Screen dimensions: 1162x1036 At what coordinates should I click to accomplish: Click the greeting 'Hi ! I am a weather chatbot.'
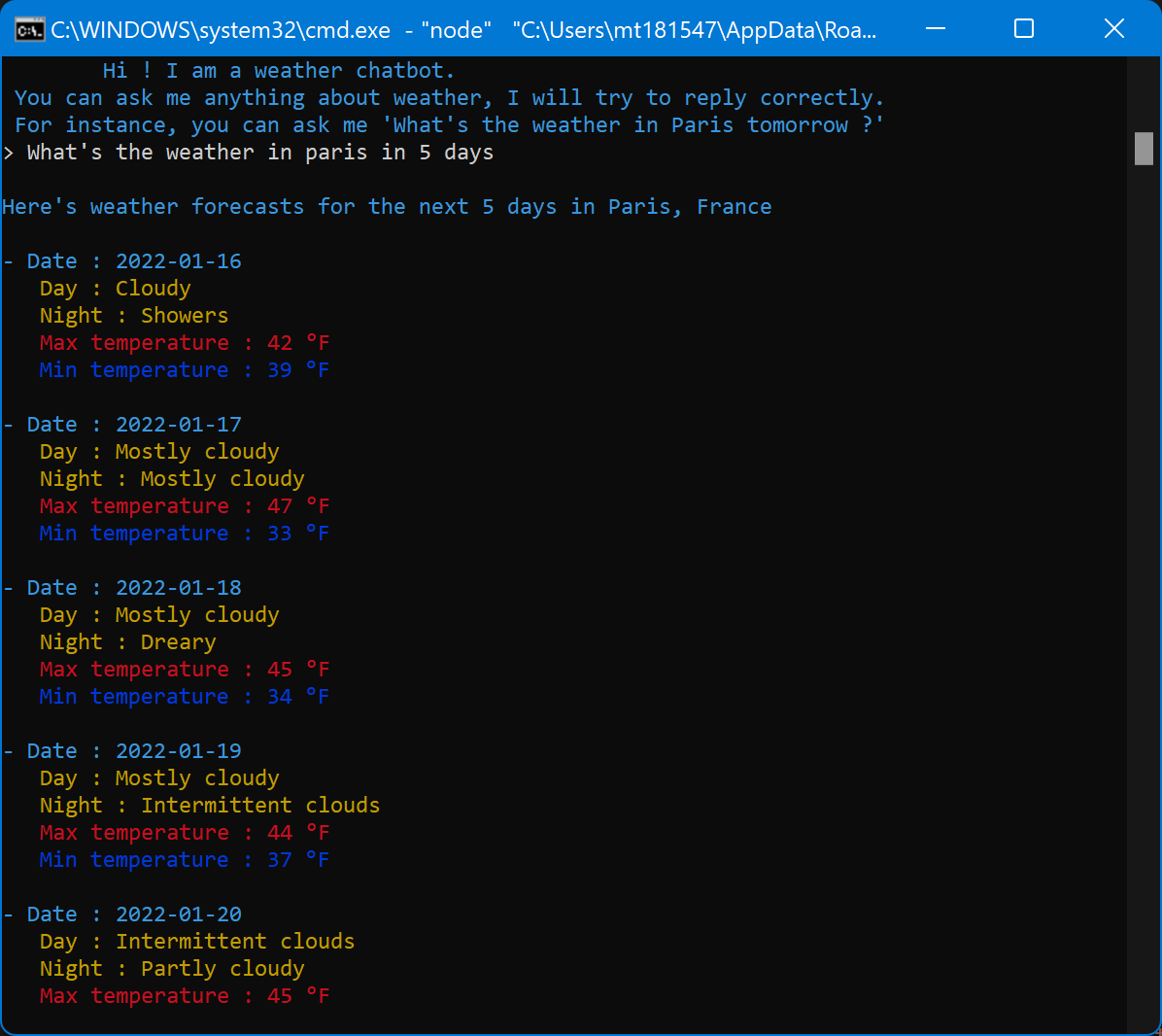pos(278,70)
